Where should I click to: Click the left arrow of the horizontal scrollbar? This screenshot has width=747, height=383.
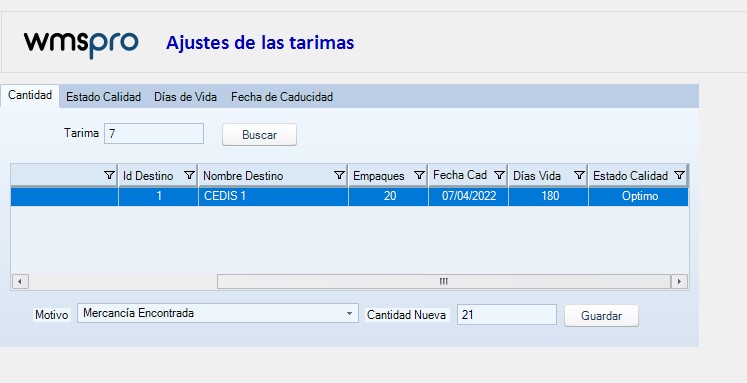(x=20, y=282)
